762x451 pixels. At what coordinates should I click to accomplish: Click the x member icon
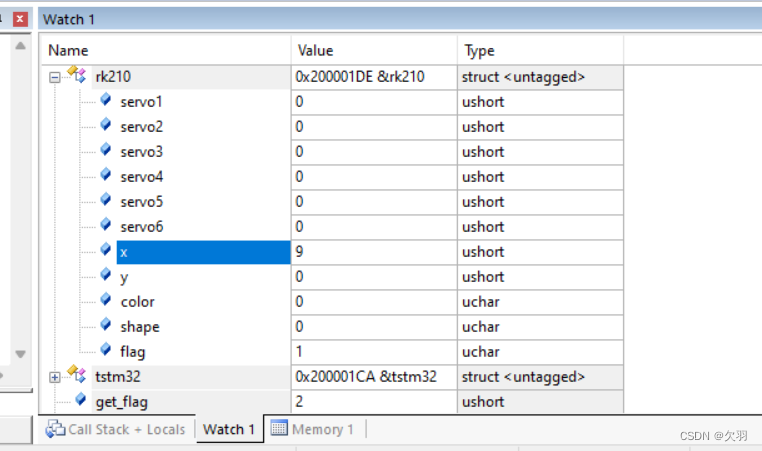click(x=106, y=250)
